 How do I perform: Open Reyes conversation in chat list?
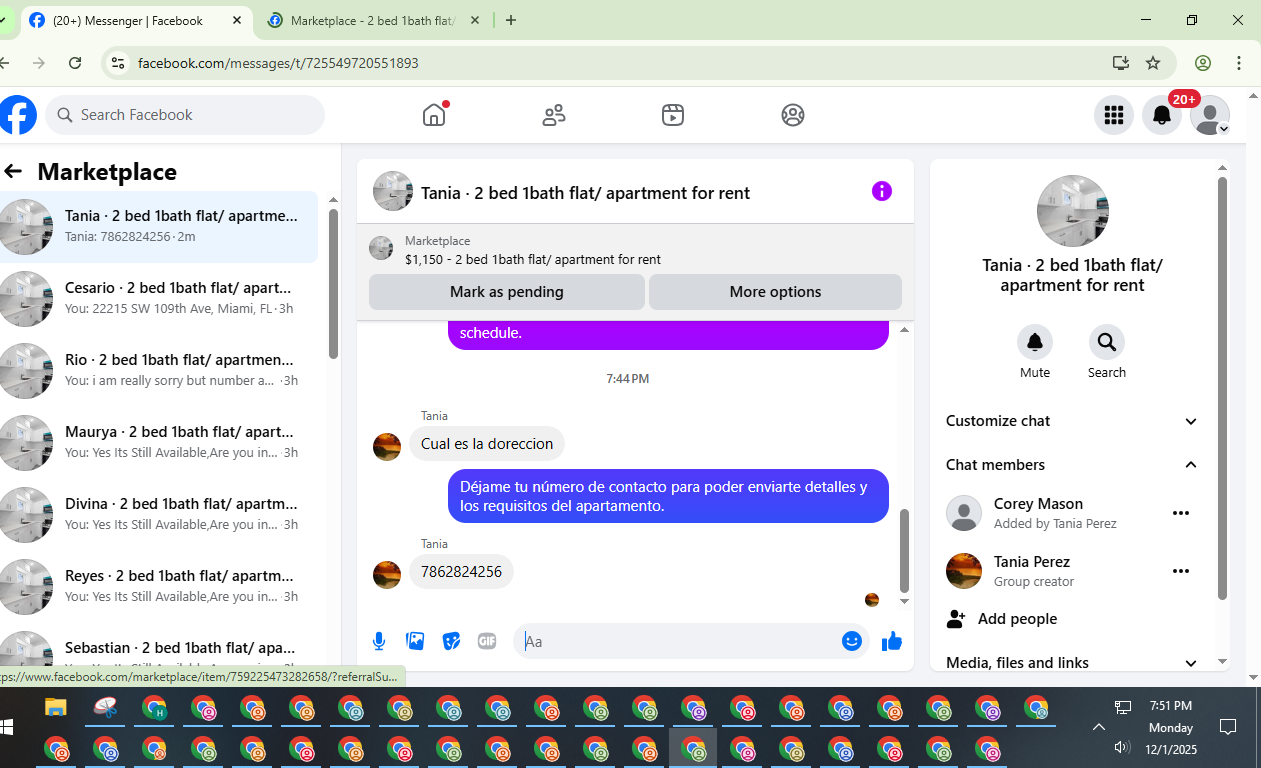[159, 587]
